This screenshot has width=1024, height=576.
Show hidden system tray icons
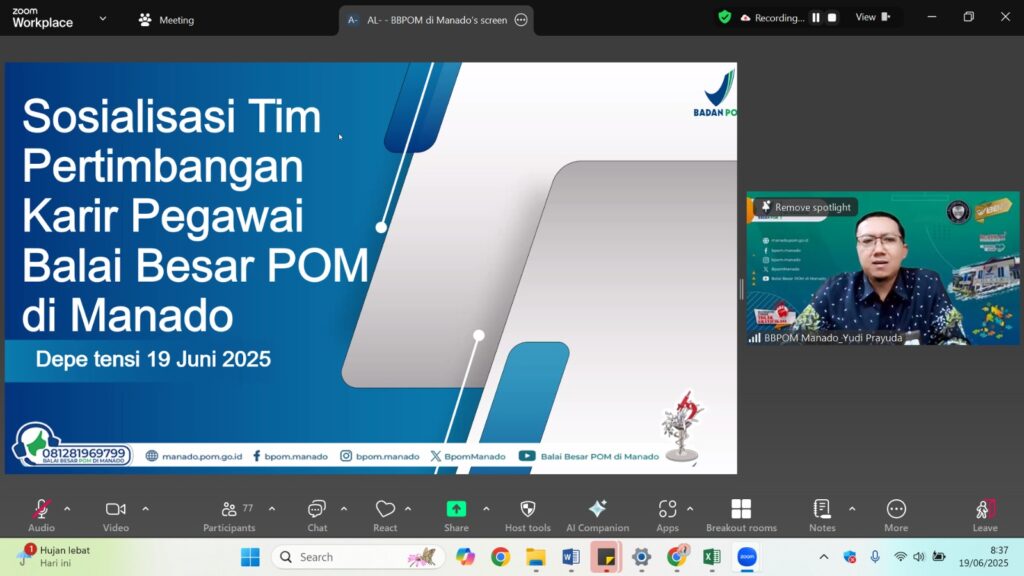824,557
